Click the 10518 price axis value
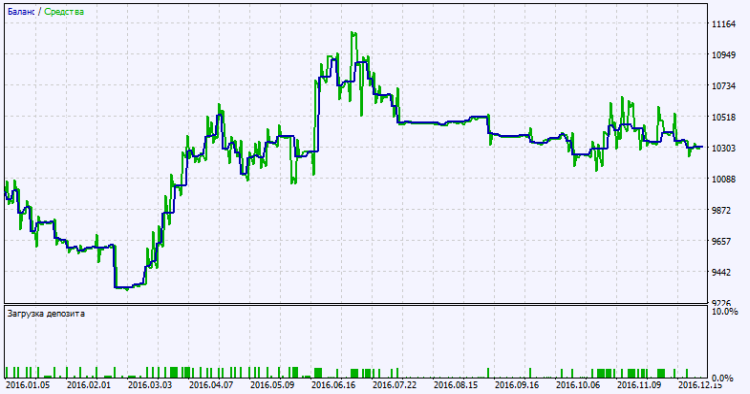Viewport: 750px width, 394px height. pyautogui.click(x=724, y=117)
